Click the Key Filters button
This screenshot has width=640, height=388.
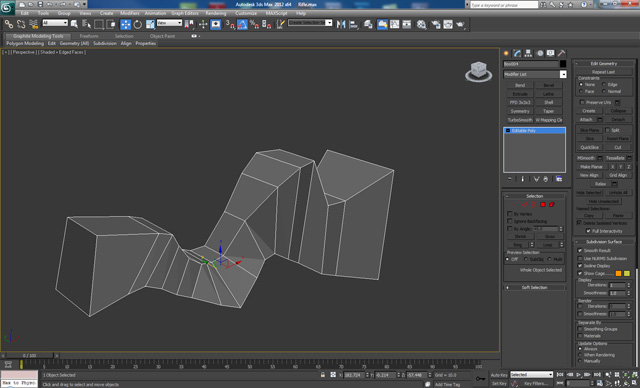pos(536,384)
